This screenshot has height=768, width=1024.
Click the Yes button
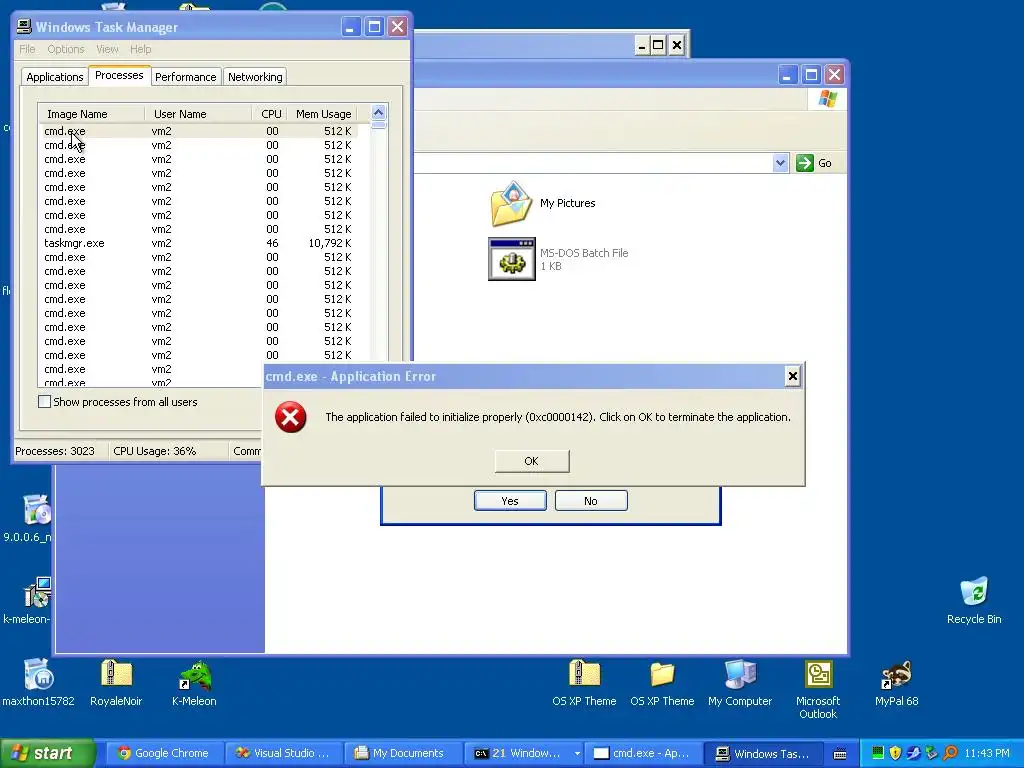(510, 501)
